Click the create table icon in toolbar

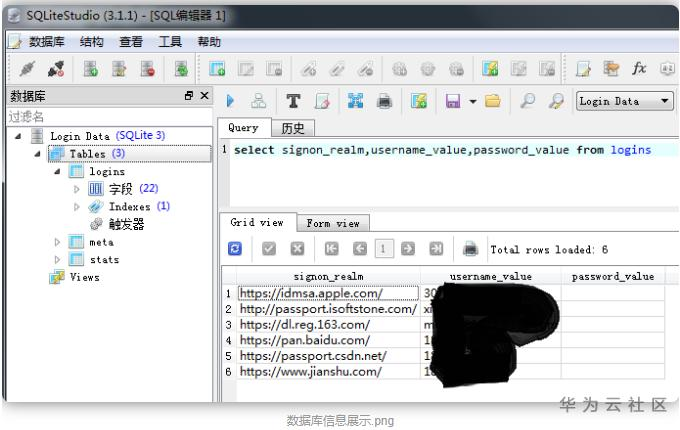point(217,68)
